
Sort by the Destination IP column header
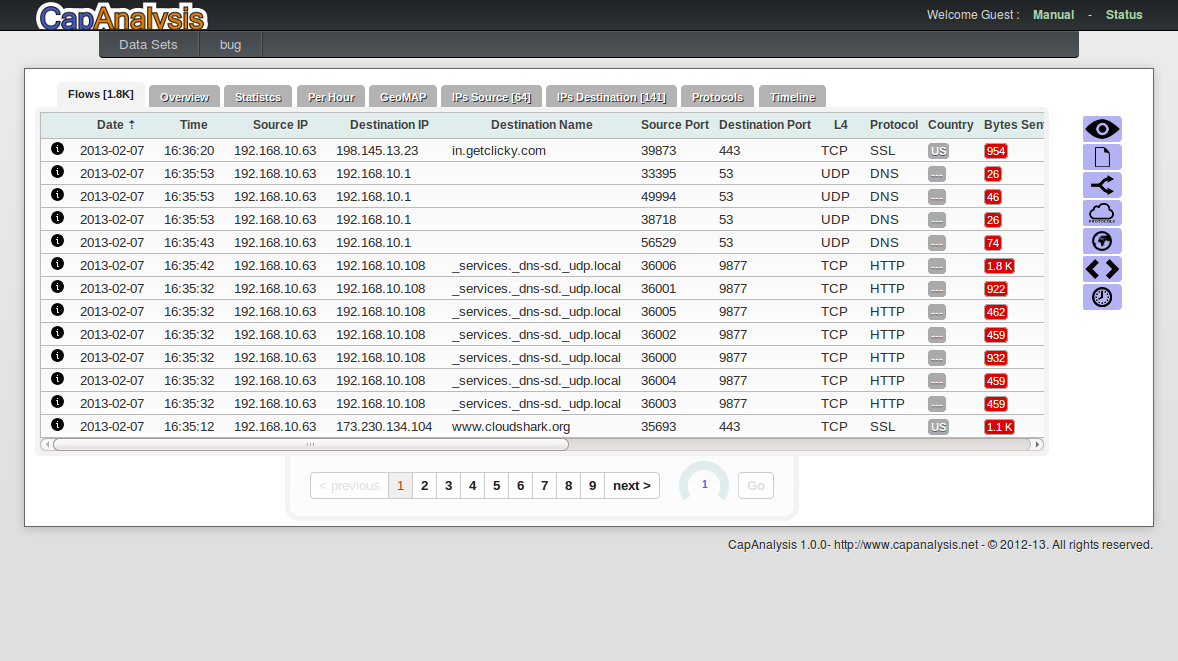(x=389, y=125)
